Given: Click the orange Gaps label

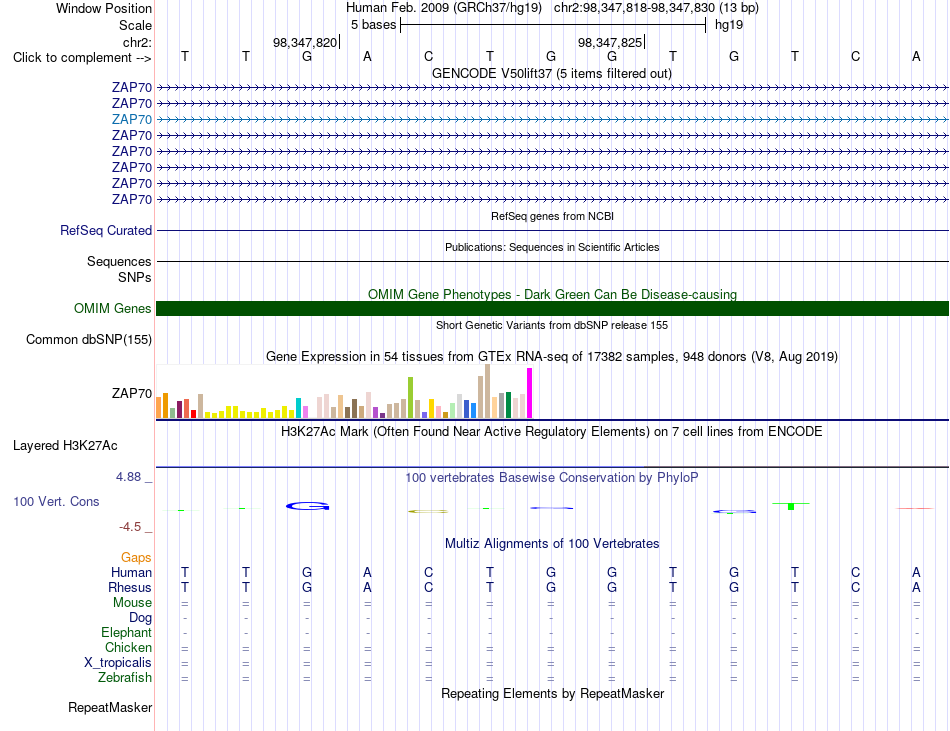Looking at the screenshot, I should click(136, 558).
